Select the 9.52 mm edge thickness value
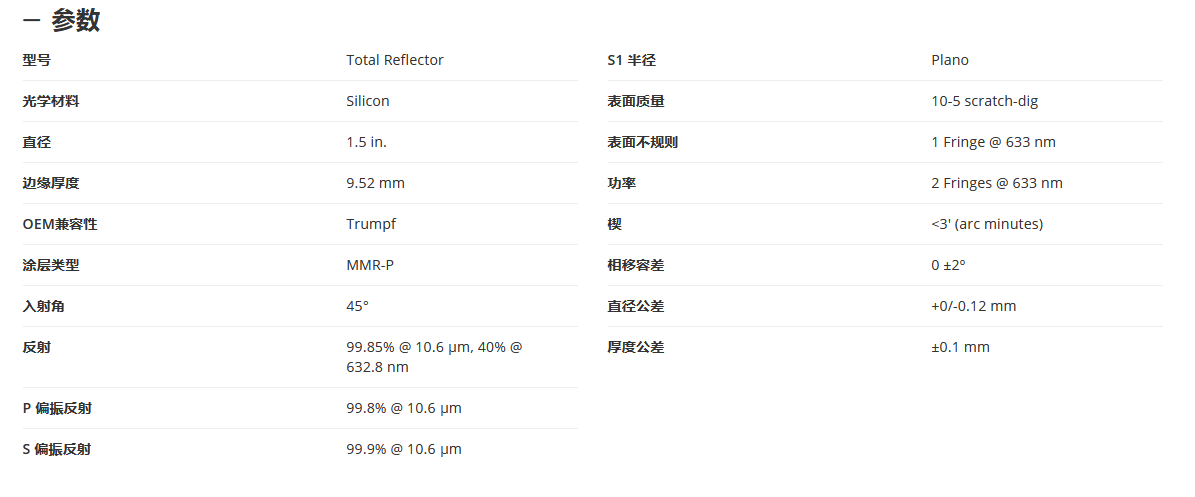1195x497 pixels. click(x=375, y=184)
